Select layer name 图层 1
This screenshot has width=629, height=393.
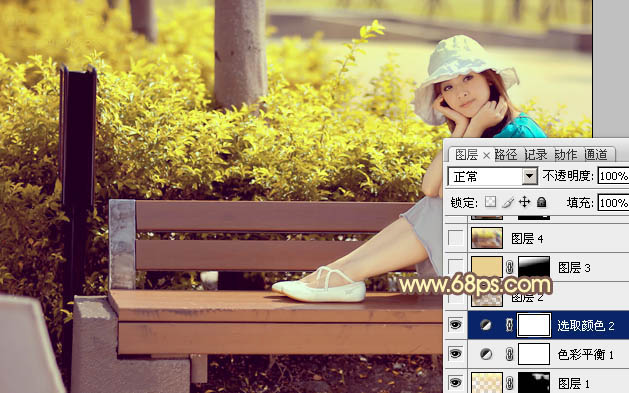pos(574,383)
